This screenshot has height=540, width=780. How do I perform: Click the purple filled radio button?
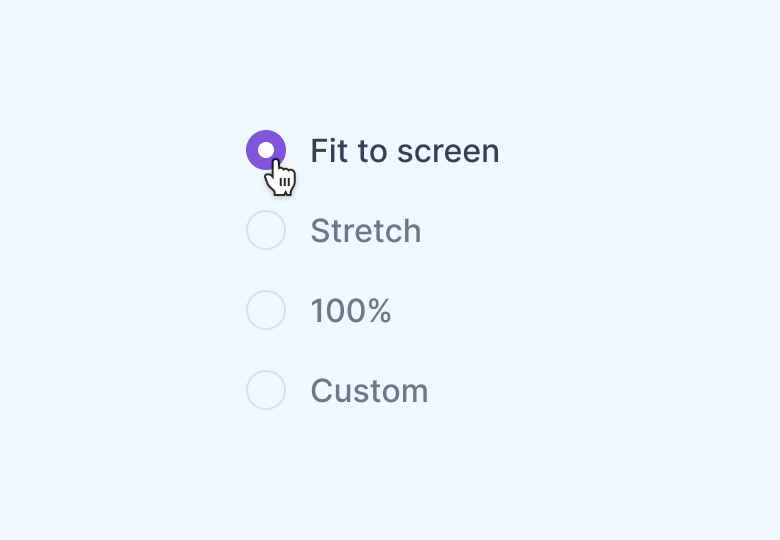coord(266,150)
